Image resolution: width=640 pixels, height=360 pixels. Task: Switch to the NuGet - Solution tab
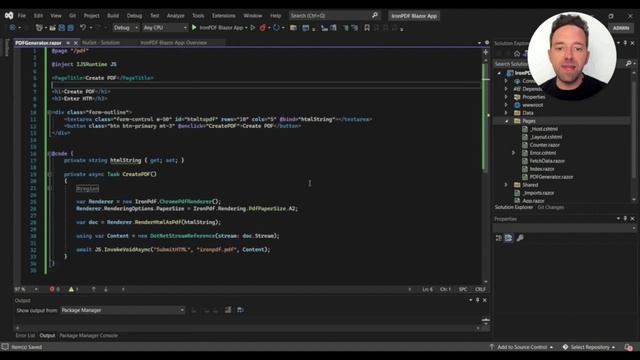pyautogui.click(x=101, y=42)
